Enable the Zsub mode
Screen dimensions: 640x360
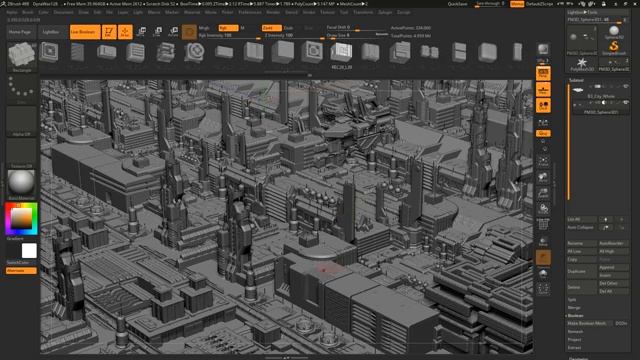pyautogui.click(x=289, y=28)
